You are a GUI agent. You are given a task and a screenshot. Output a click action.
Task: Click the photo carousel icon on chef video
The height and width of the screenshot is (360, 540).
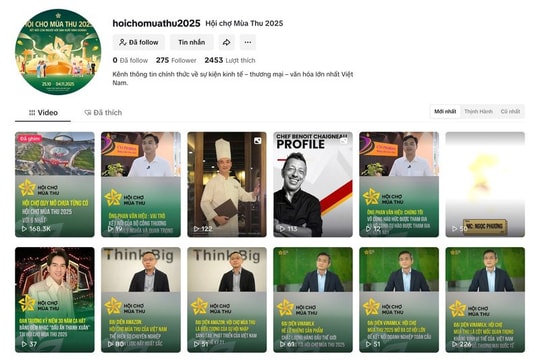pyautogui.click(x=257, y=141)
